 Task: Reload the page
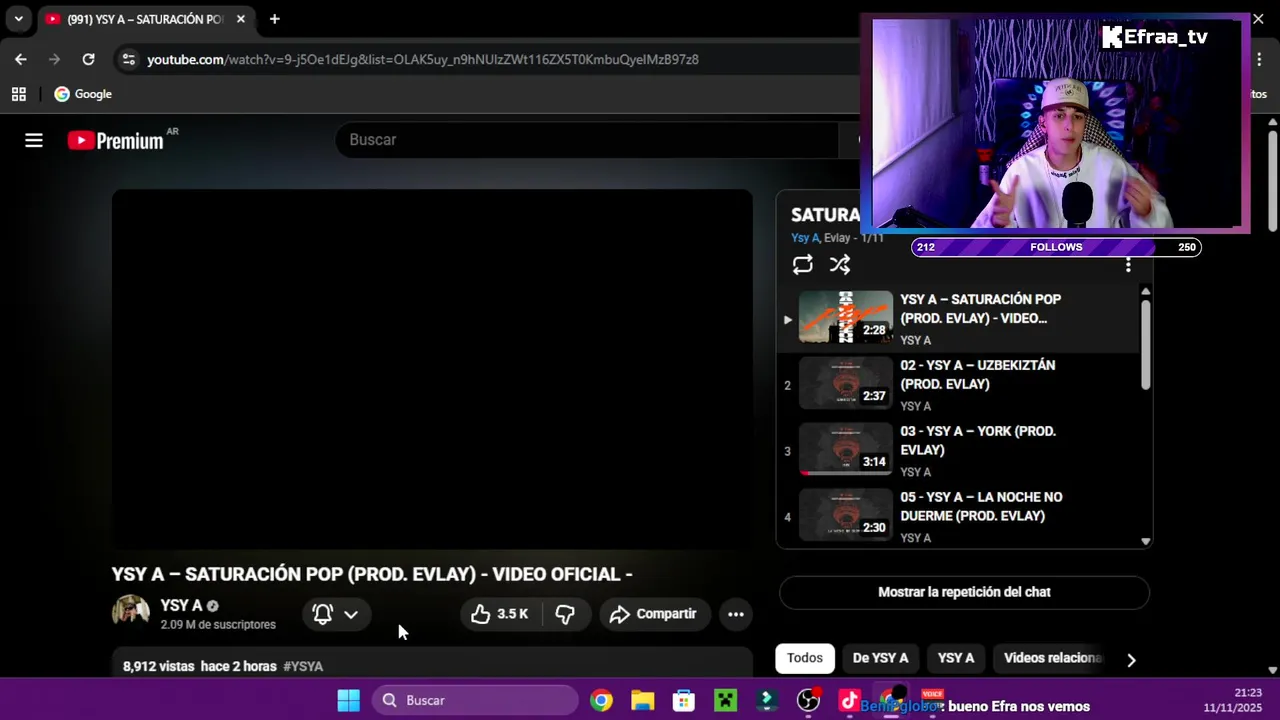point(88,59)
